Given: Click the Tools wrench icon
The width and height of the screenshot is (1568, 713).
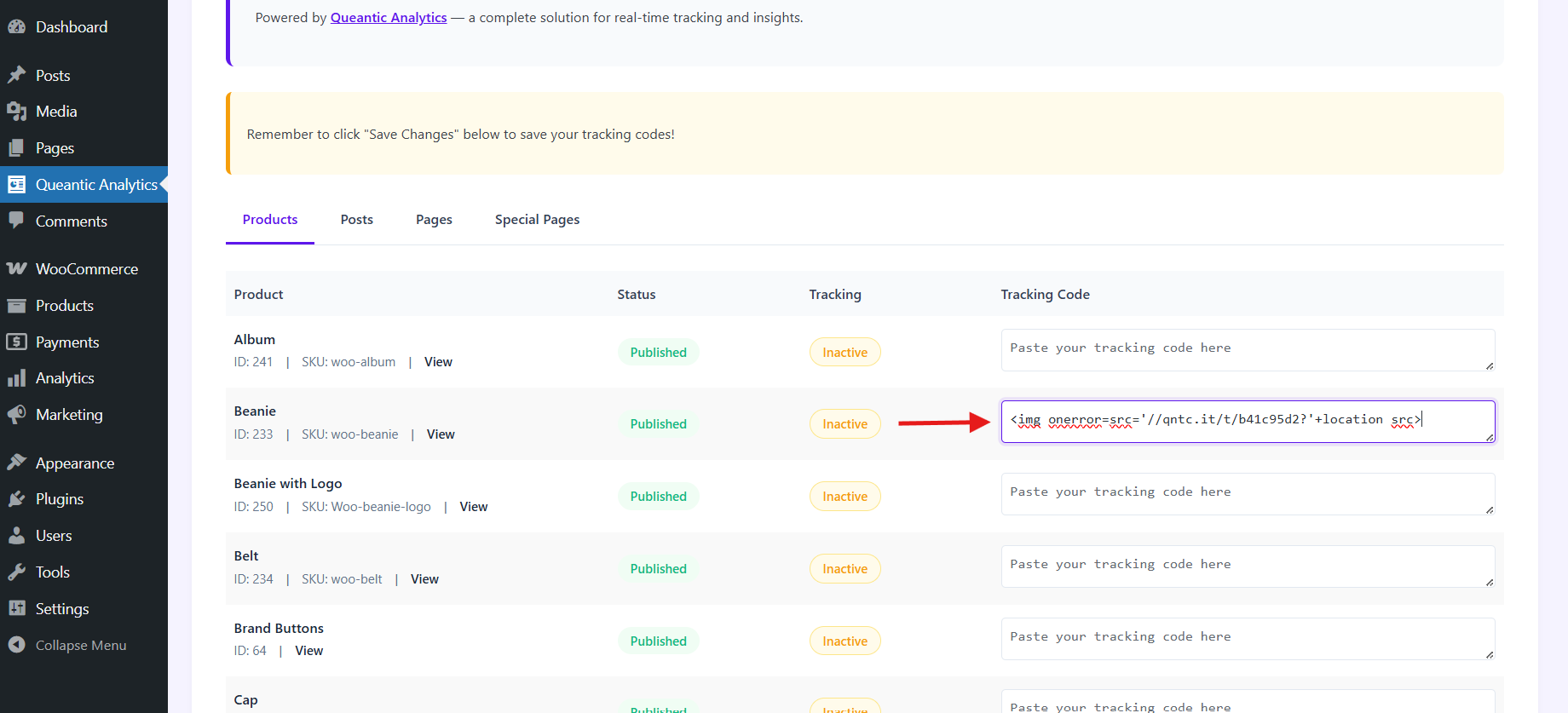Looking at the screenshot, I should (17, 572).
